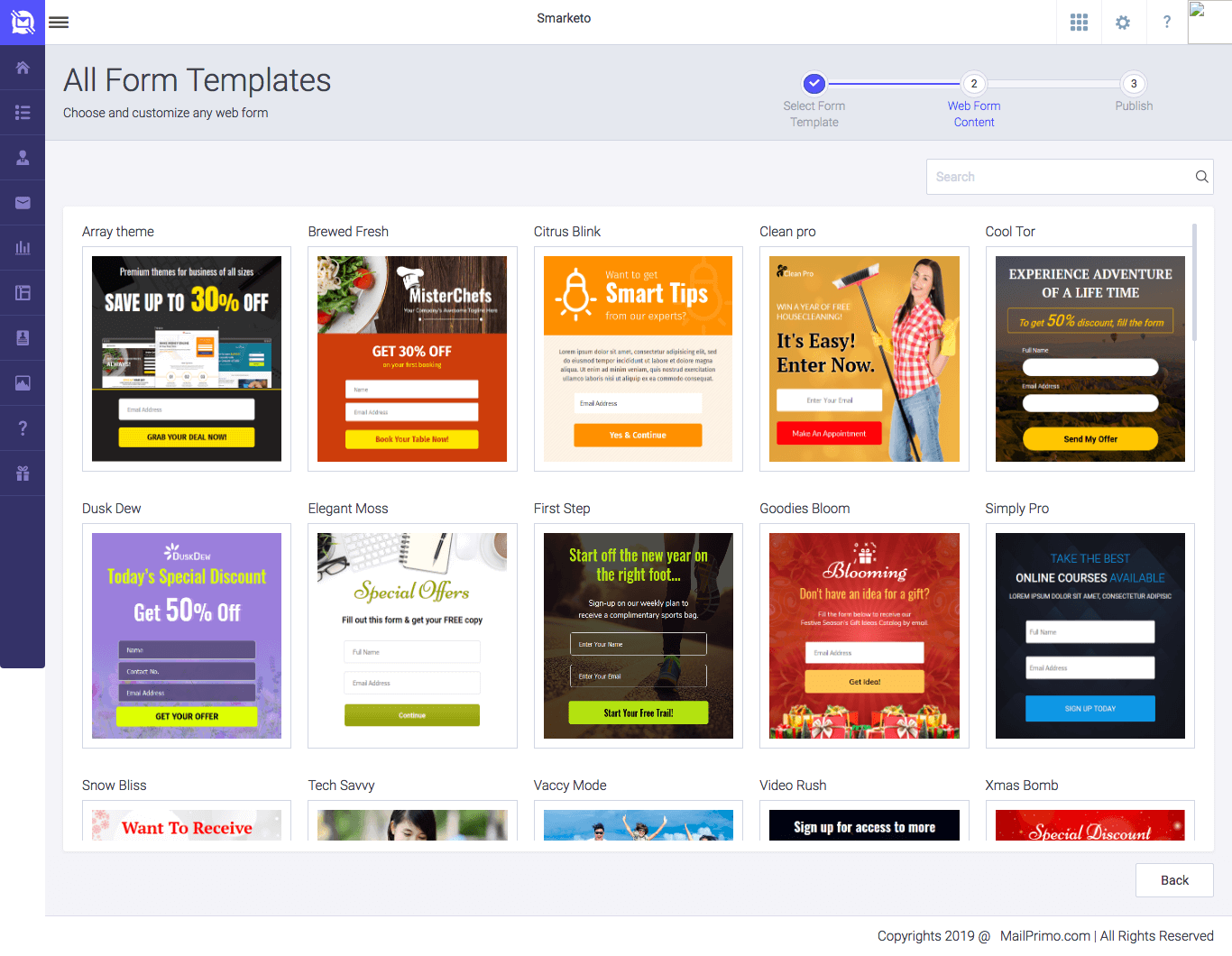This screenshot has width=1232, height=956.
Task: Open the help question mark in header
Action: tap(1167, 23)
